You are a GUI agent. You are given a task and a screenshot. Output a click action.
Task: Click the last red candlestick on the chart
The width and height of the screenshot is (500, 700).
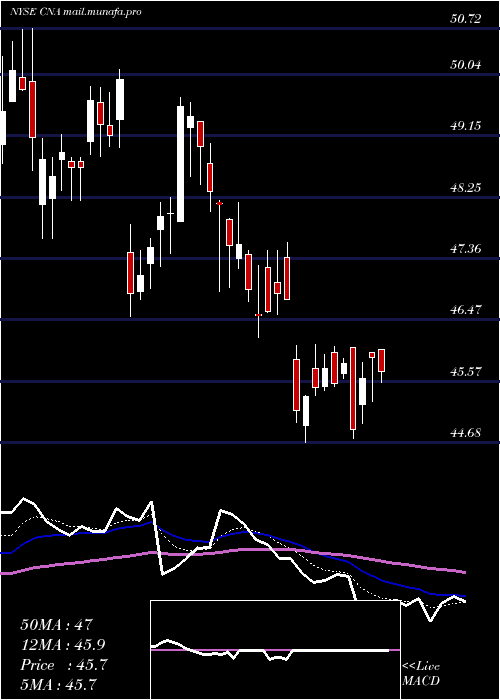coord(382,361)
